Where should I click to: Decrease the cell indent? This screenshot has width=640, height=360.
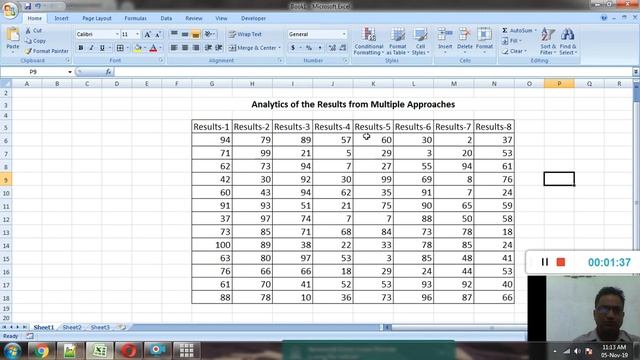tap(208, 48)
